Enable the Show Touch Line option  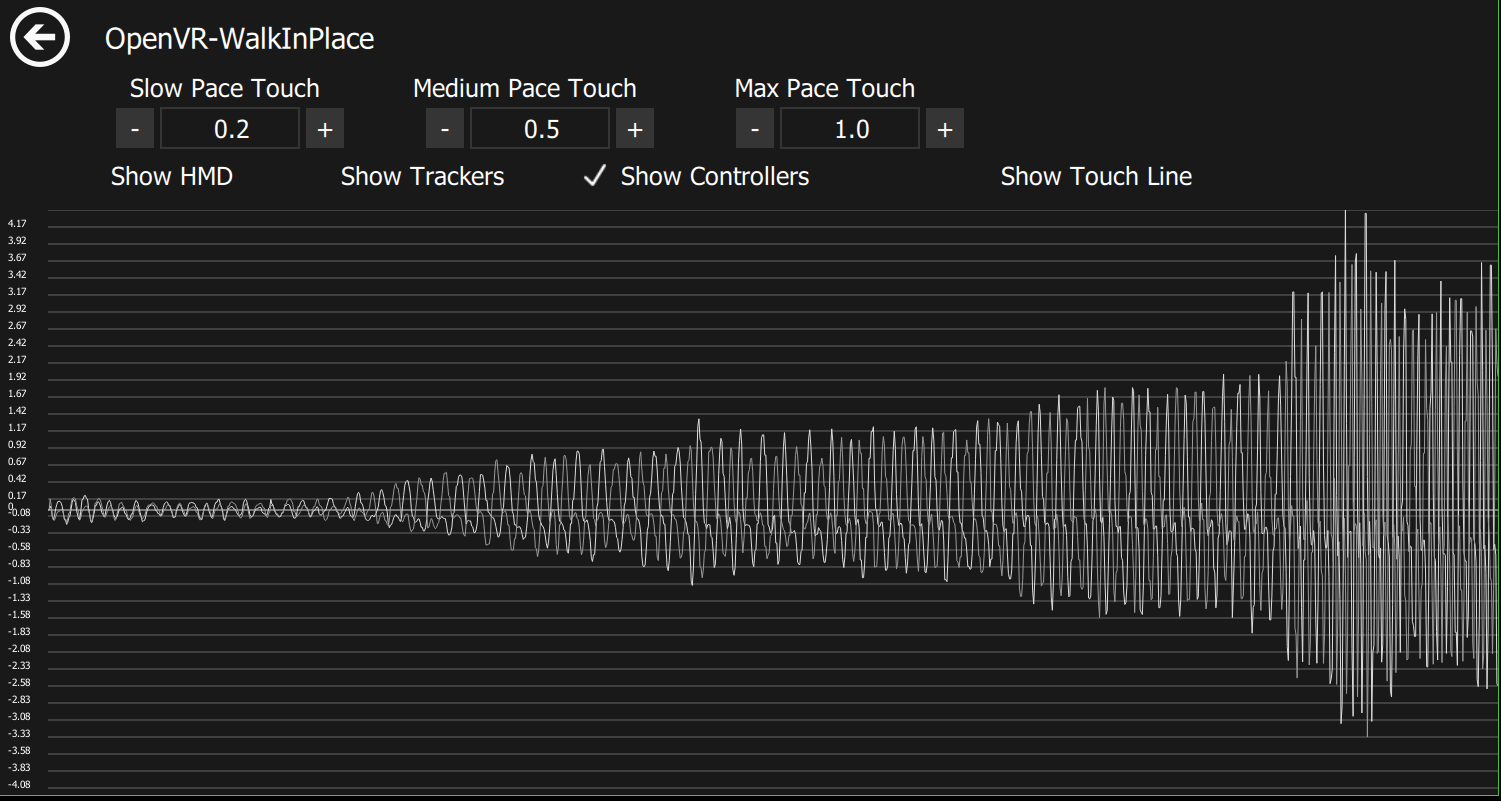pos(1096,177)
